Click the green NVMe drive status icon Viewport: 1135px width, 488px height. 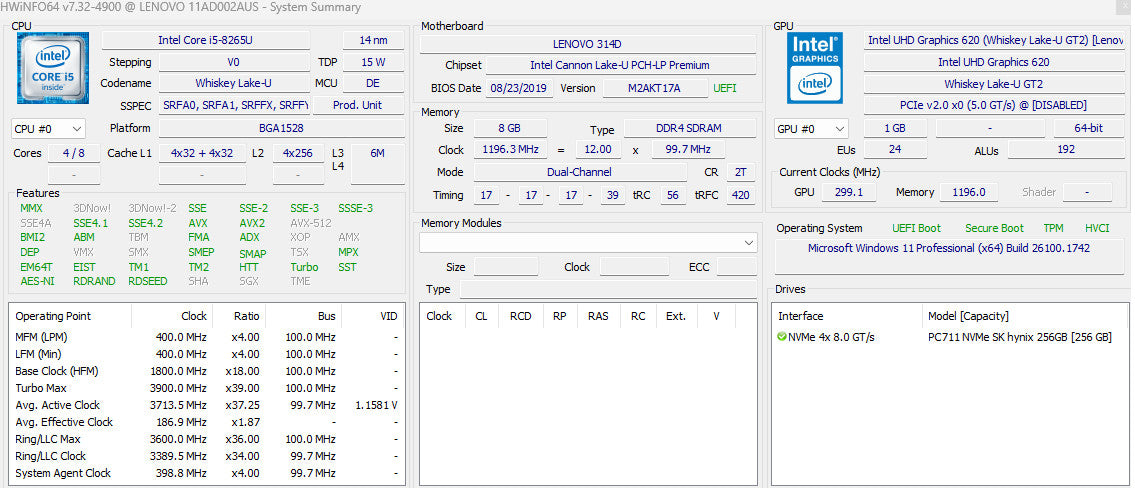(x=781, y=337)
